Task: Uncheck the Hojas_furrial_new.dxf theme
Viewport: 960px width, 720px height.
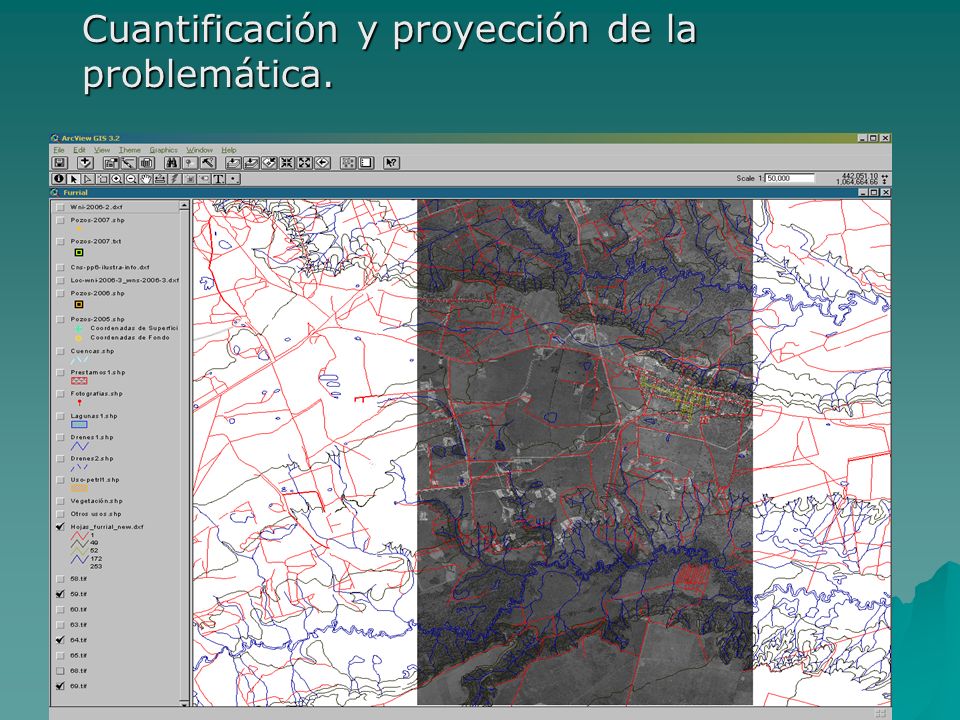Action: point(60,527)
